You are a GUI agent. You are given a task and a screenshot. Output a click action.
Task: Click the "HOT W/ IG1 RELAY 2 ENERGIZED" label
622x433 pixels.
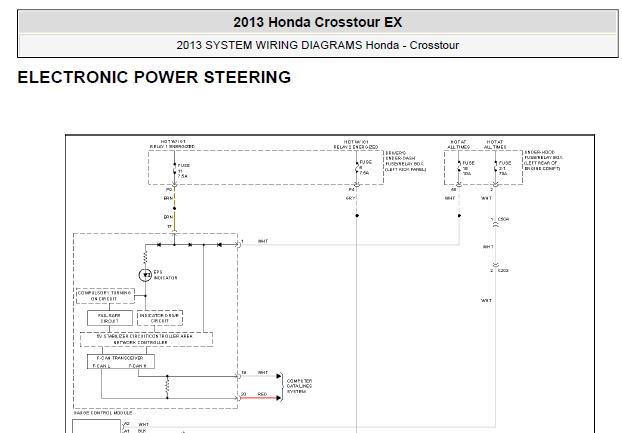click(x=356, y=144)
